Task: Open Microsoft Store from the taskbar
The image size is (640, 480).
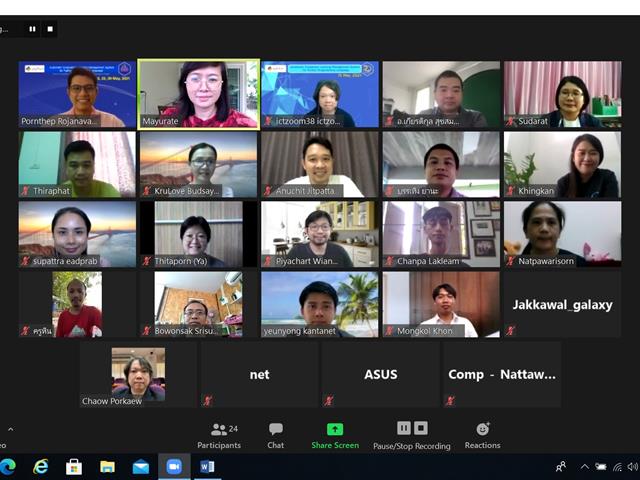Action: [74, 467]
